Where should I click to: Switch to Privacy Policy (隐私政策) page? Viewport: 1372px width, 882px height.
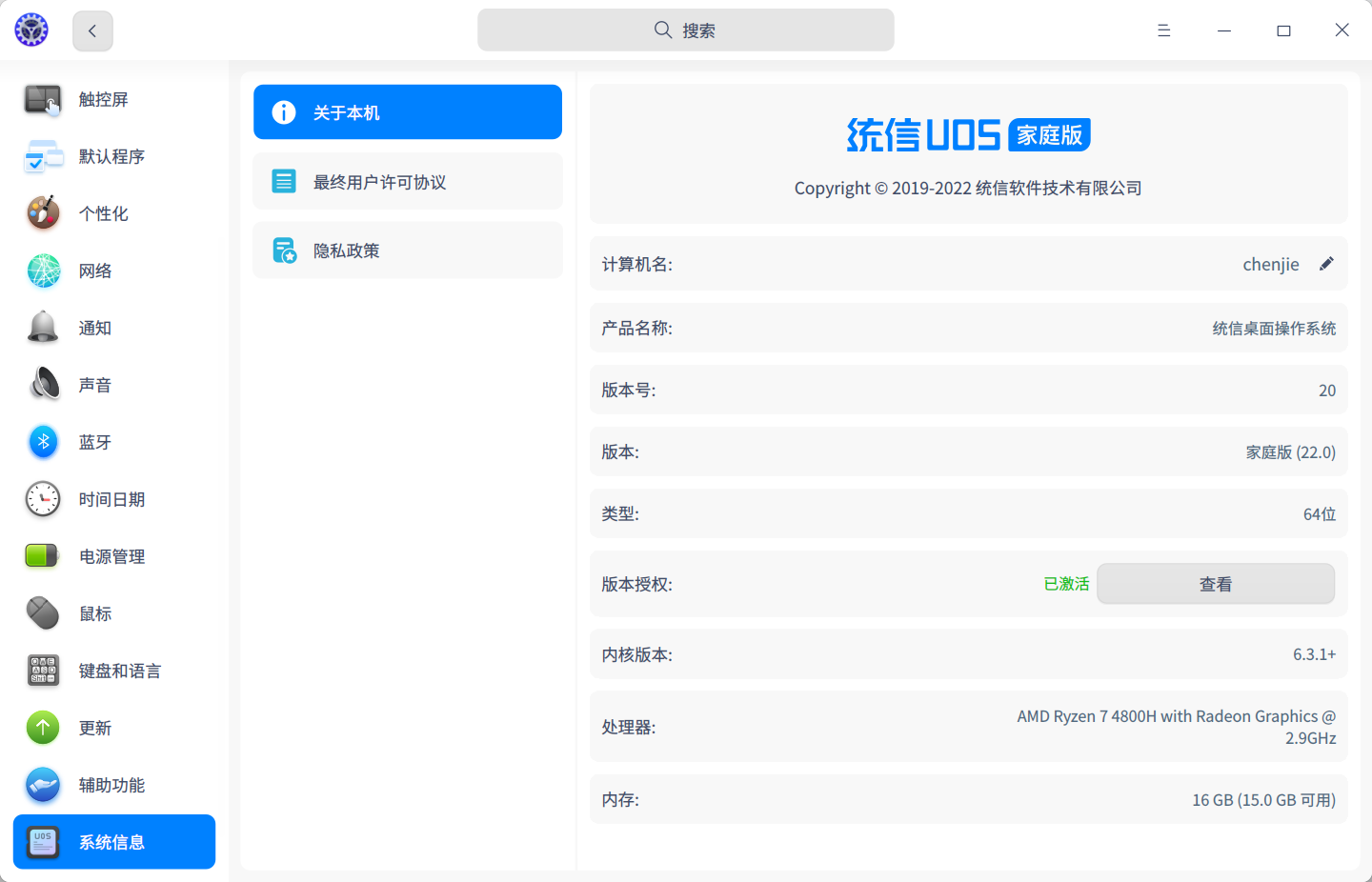(x=407, y=251)
